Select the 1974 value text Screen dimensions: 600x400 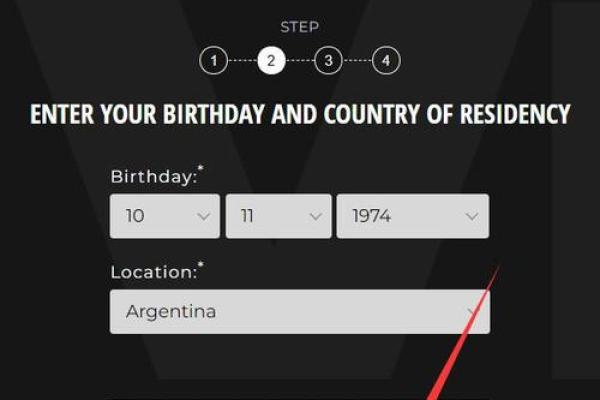click(372, 216)
